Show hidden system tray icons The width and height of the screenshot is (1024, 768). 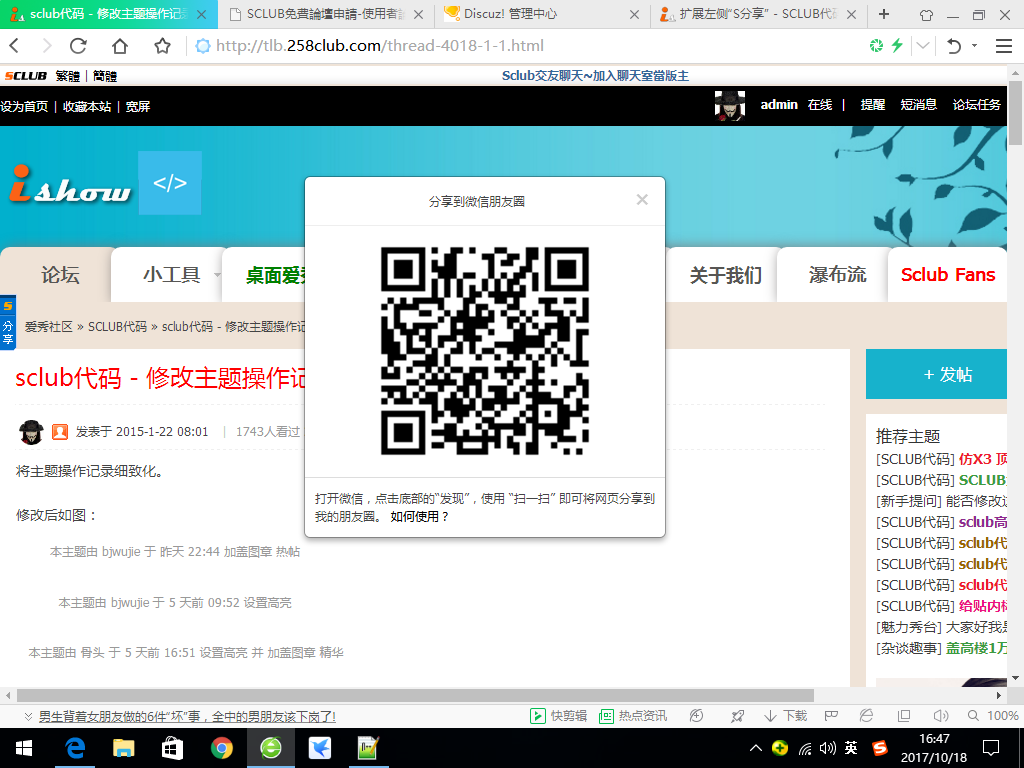[x=756, y=748]
